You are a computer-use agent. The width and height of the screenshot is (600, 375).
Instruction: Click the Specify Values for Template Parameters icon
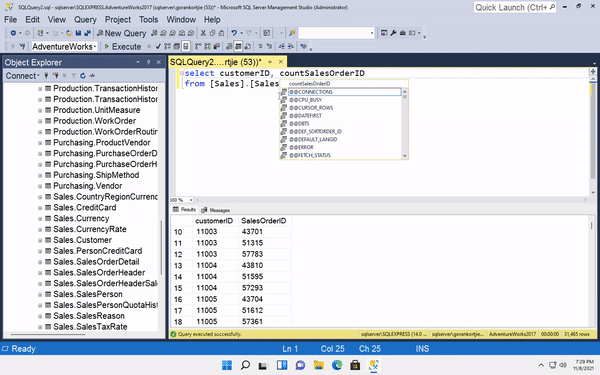(x=303, y=46)
